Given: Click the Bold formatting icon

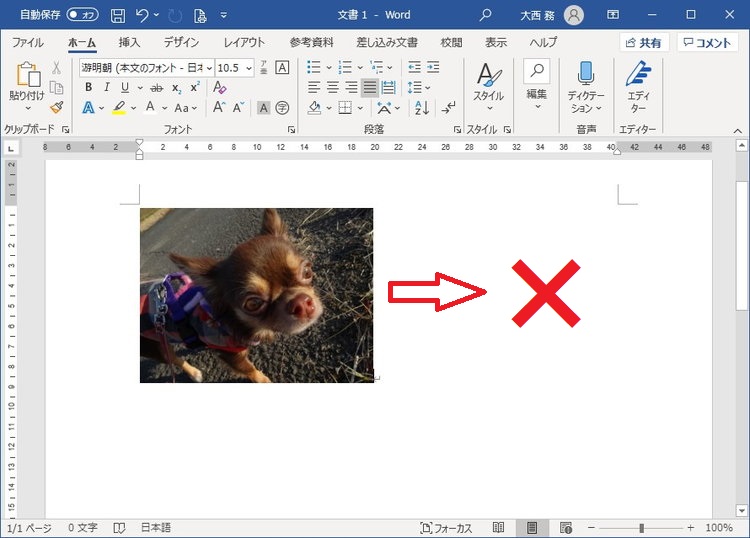Looking at the screenshot, I should (x=88, y=88).
